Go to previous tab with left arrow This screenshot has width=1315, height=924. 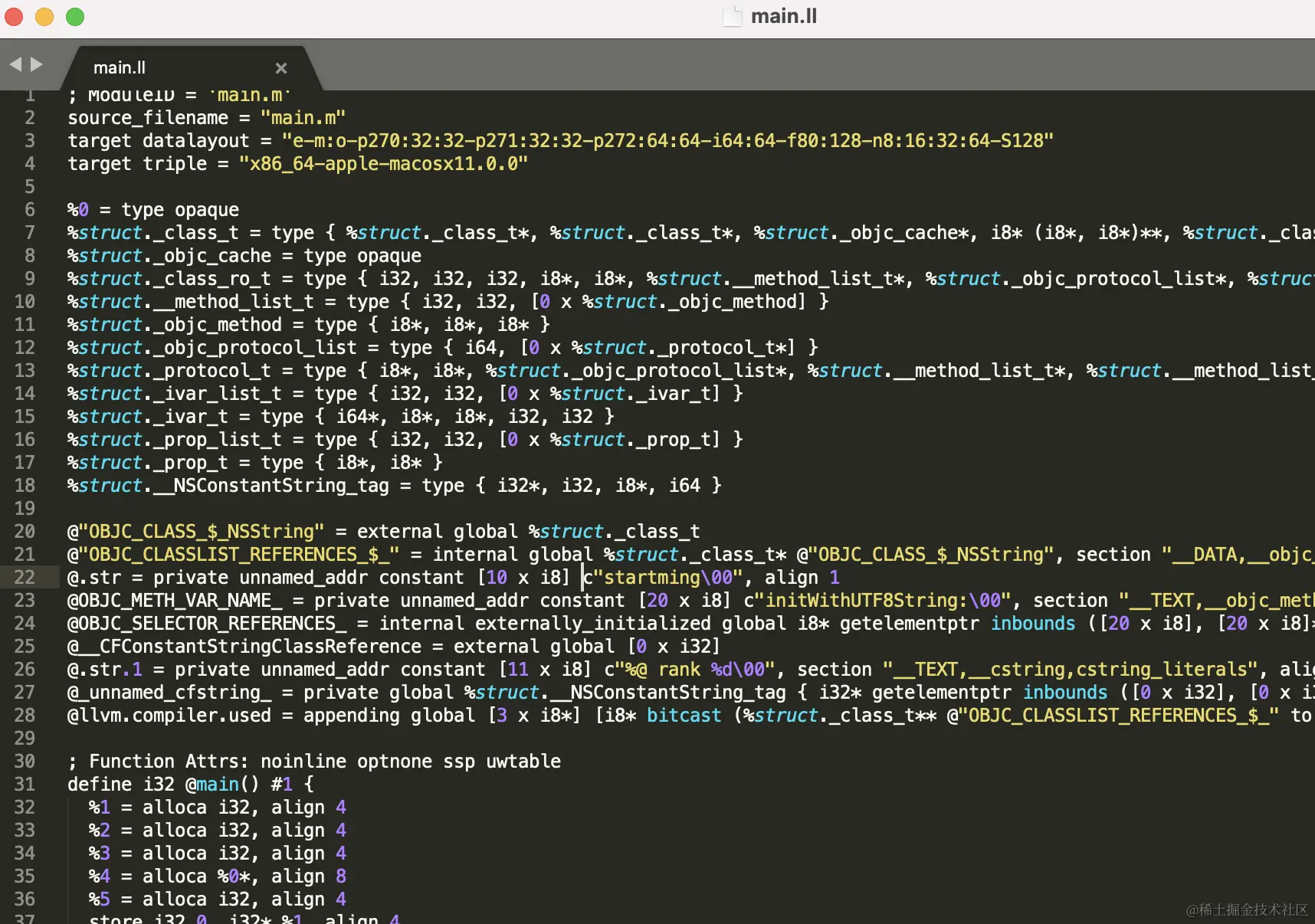(x=15, y=64)
